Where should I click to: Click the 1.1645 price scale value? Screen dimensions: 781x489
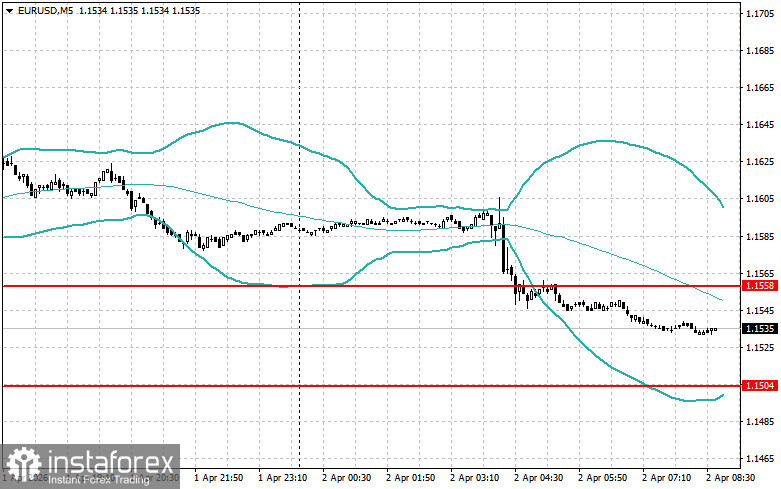coord(760,124)
